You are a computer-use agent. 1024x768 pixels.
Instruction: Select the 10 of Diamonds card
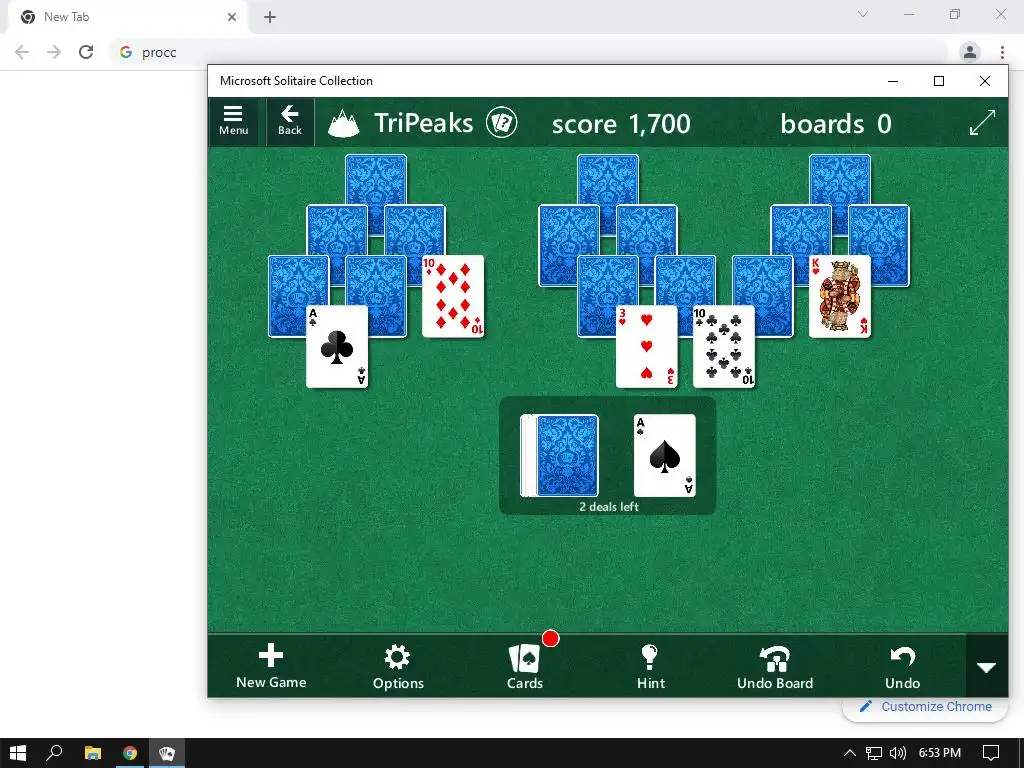tap(453, 296)
